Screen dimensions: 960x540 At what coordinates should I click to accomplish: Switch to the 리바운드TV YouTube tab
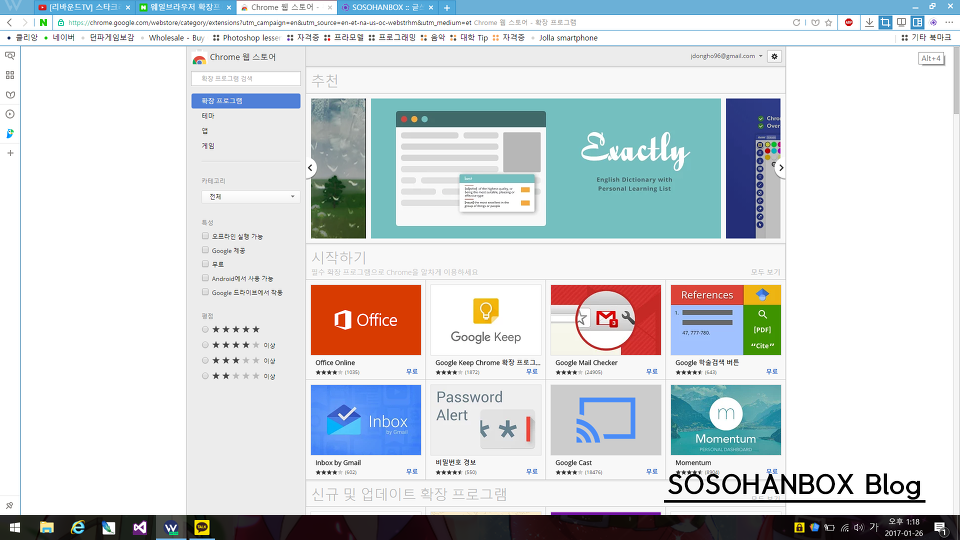point(84,7)
